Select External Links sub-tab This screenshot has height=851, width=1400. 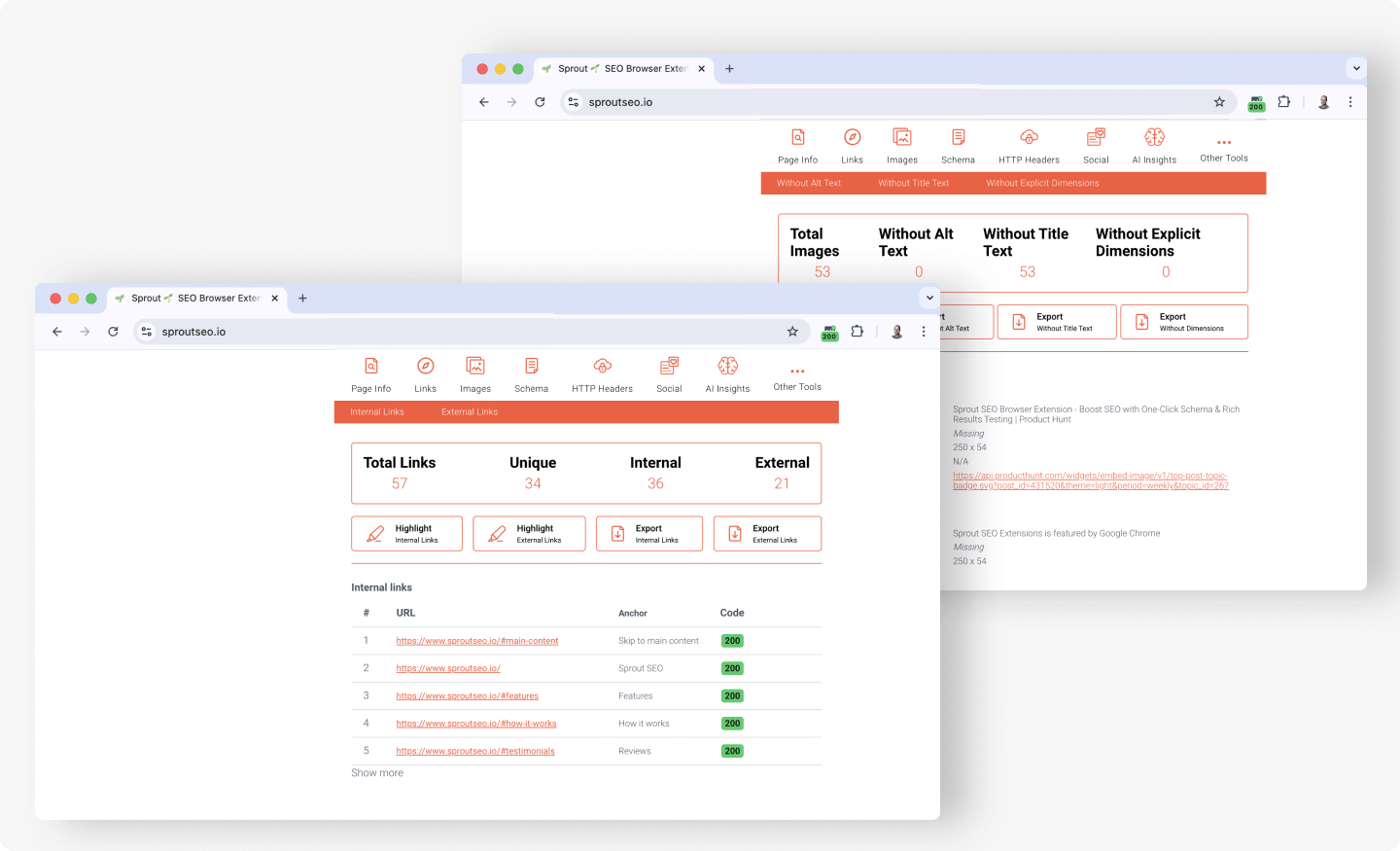470,412
